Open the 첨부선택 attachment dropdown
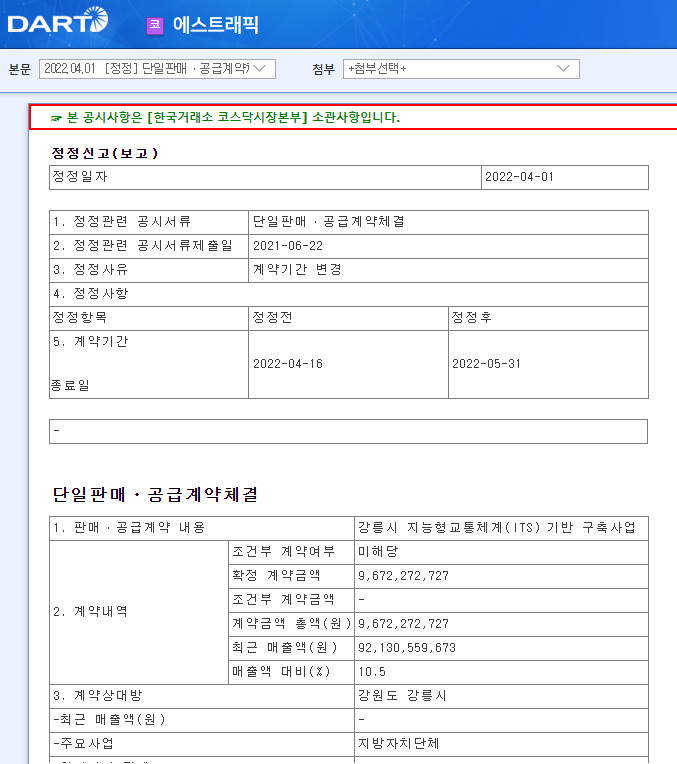Viewport: 677px width, 764px height. 461,69
